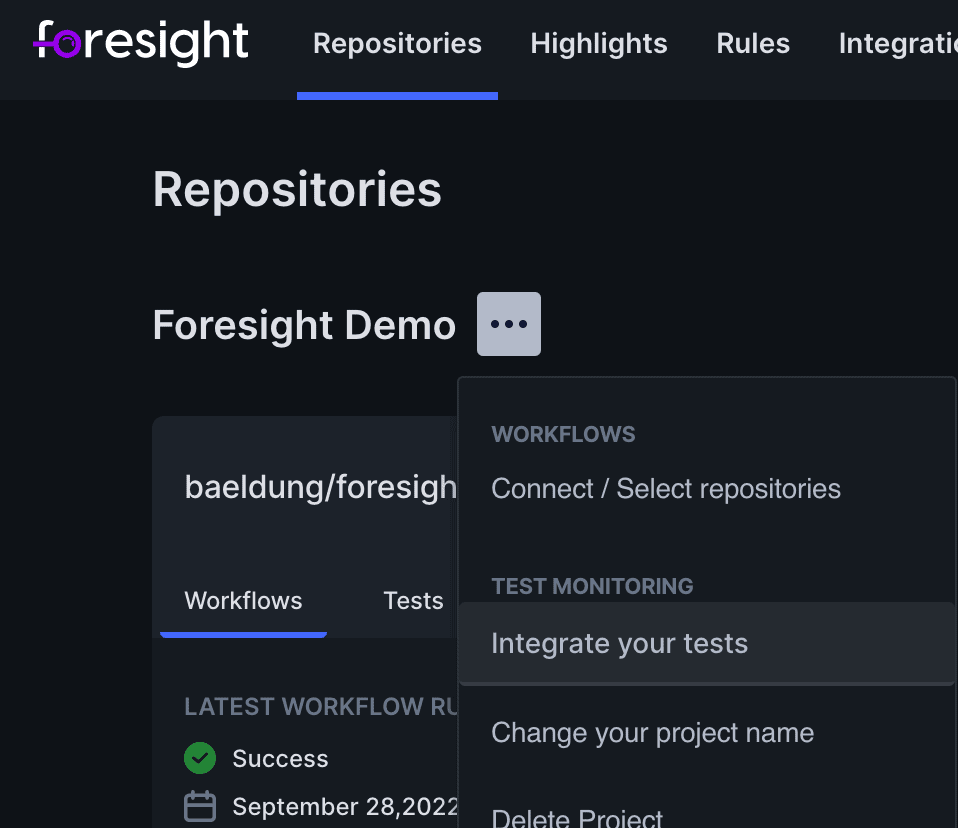This screenshot has width=958, height=828.
Task: Click the Success status text
Action: click(x=280, y=758)
